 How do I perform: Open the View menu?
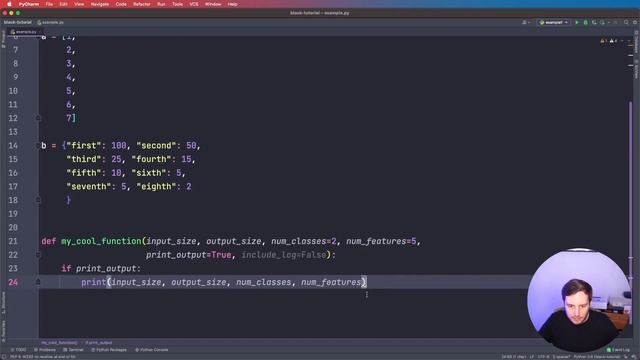click(79, 4)
